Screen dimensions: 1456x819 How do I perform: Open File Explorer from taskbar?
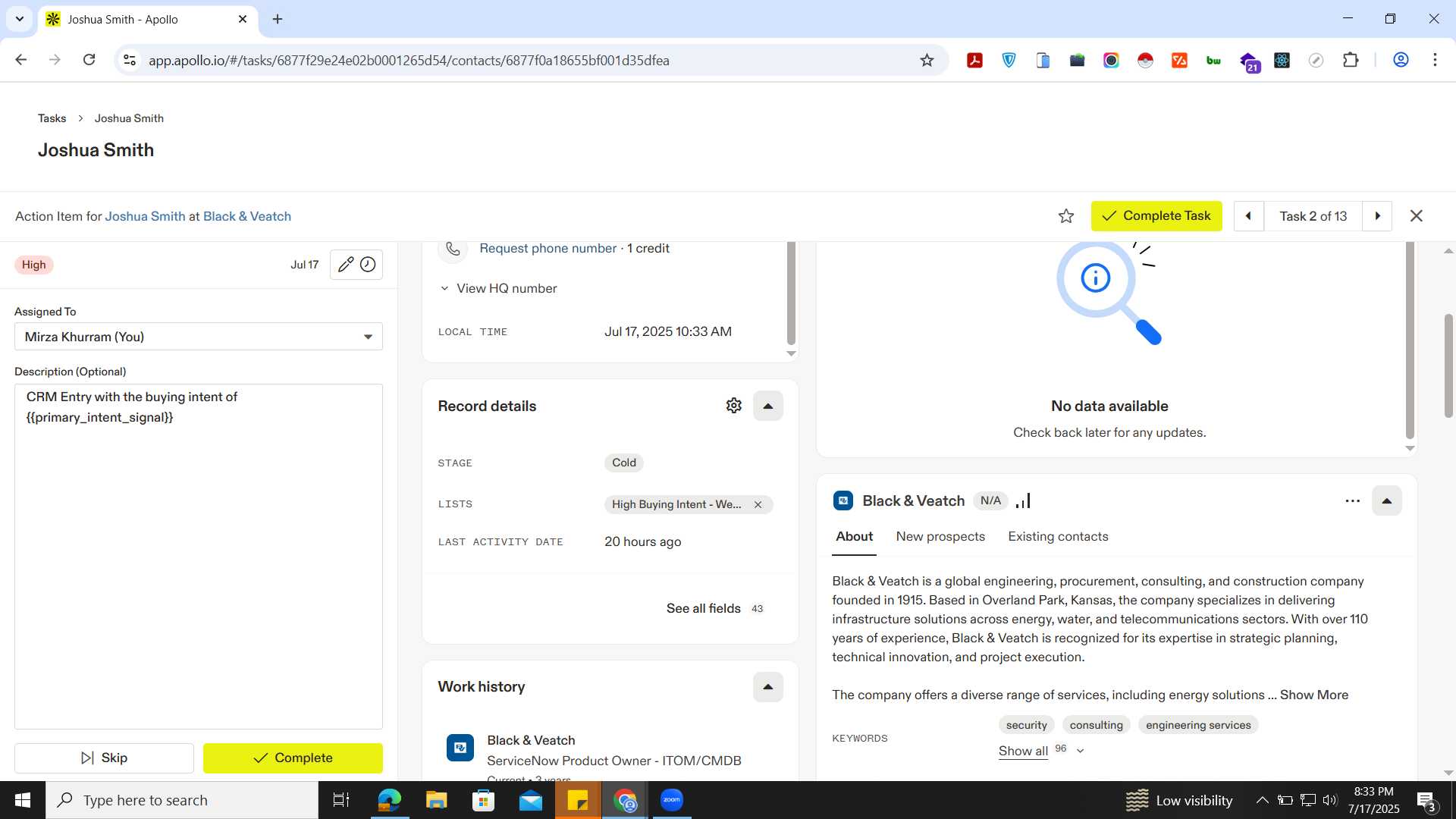[436, 800]
